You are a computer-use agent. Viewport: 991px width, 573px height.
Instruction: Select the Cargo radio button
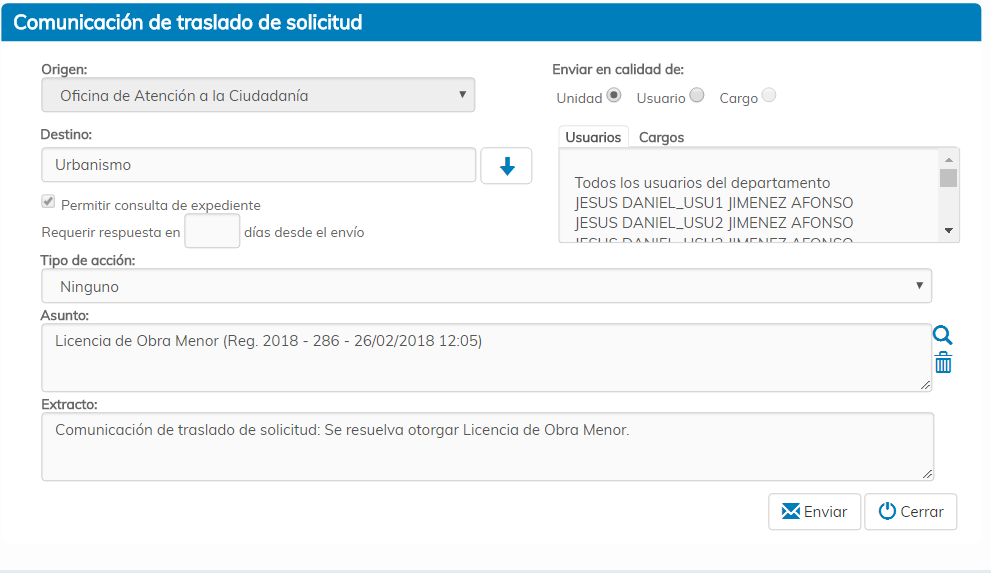point(768,96)
